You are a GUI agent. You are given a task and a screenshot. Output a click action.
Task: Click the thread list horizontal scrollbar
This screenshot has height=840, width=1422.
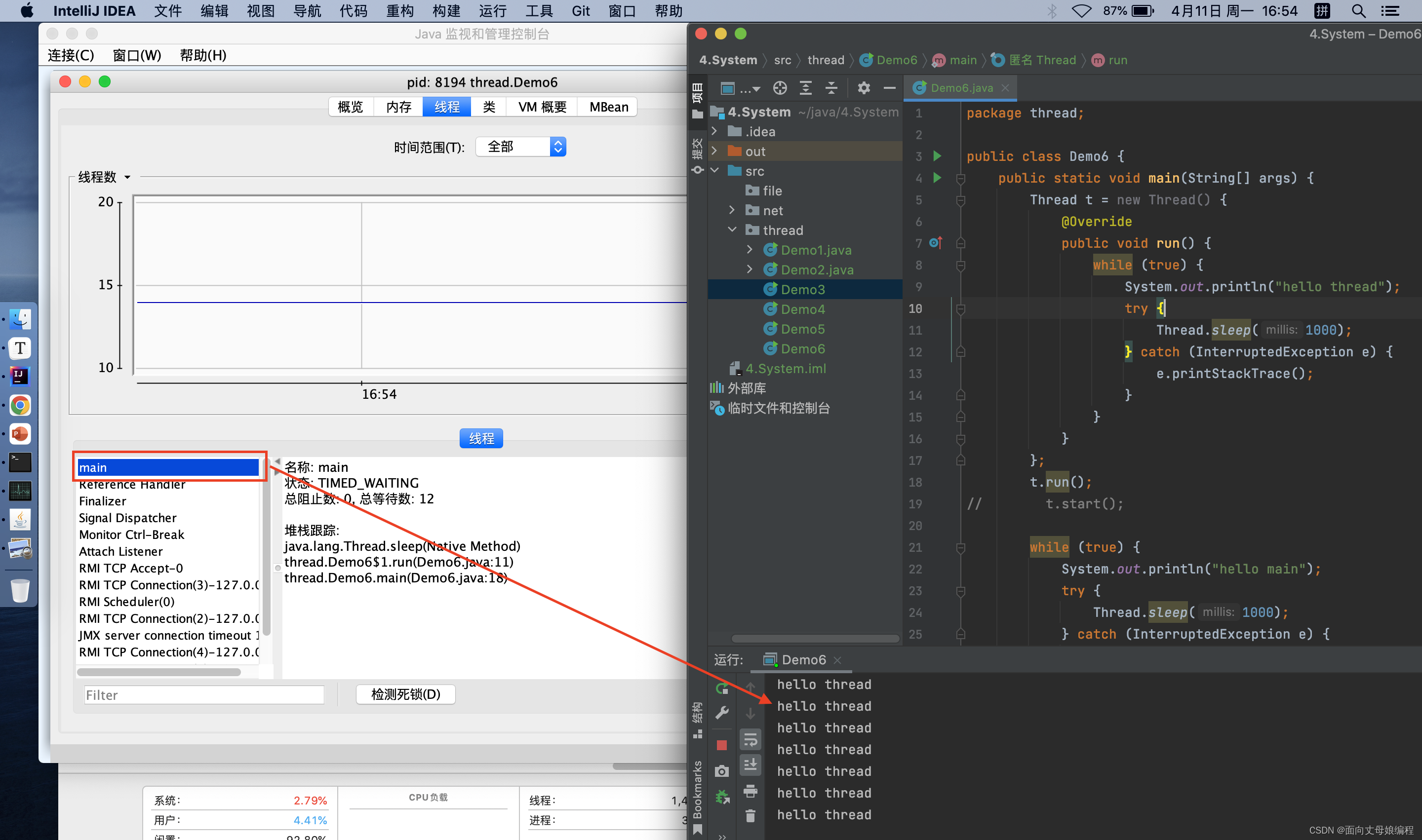(x=158, y=673)
